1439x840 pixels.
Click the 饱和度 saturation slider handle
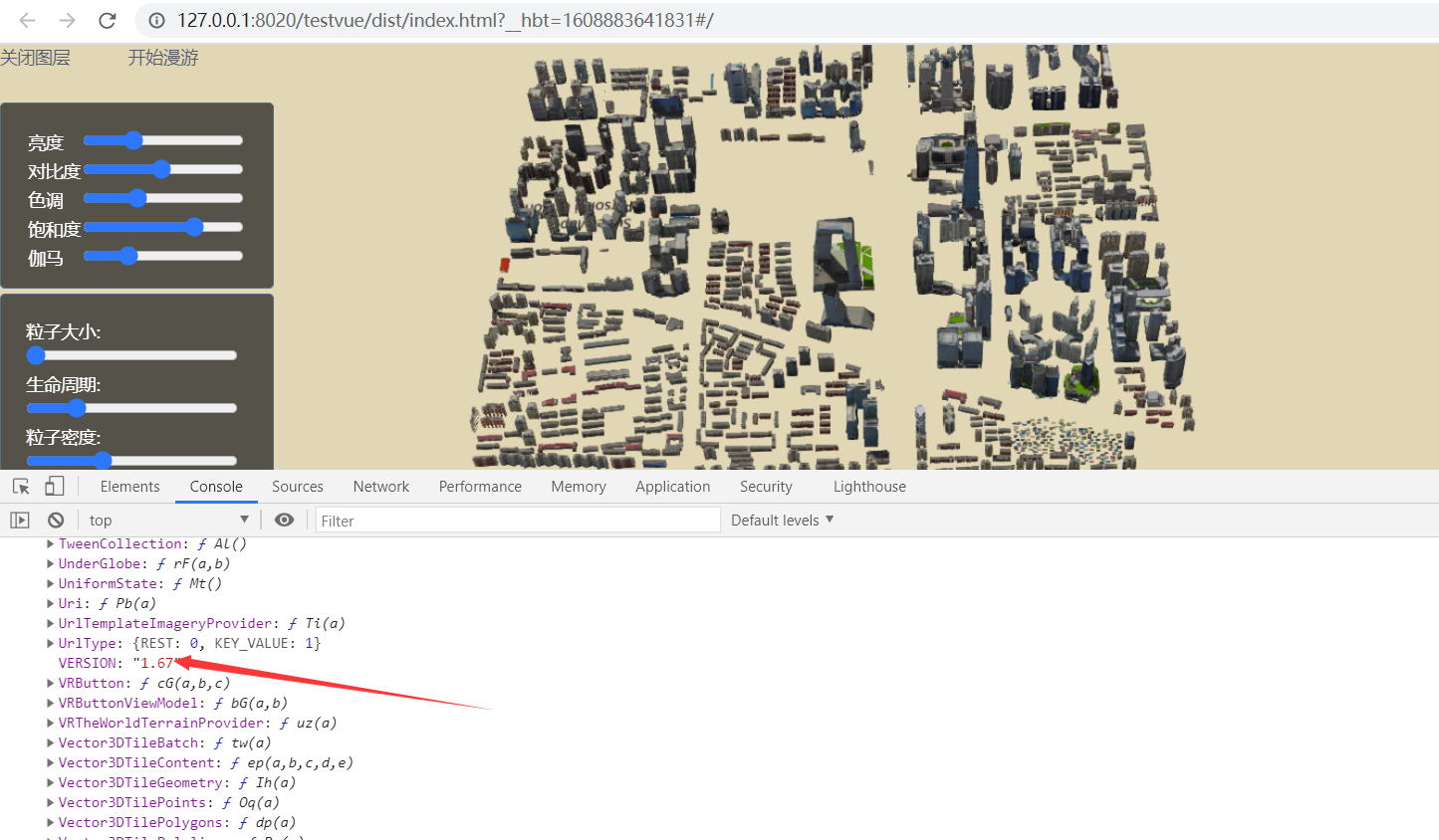(194, 227)
